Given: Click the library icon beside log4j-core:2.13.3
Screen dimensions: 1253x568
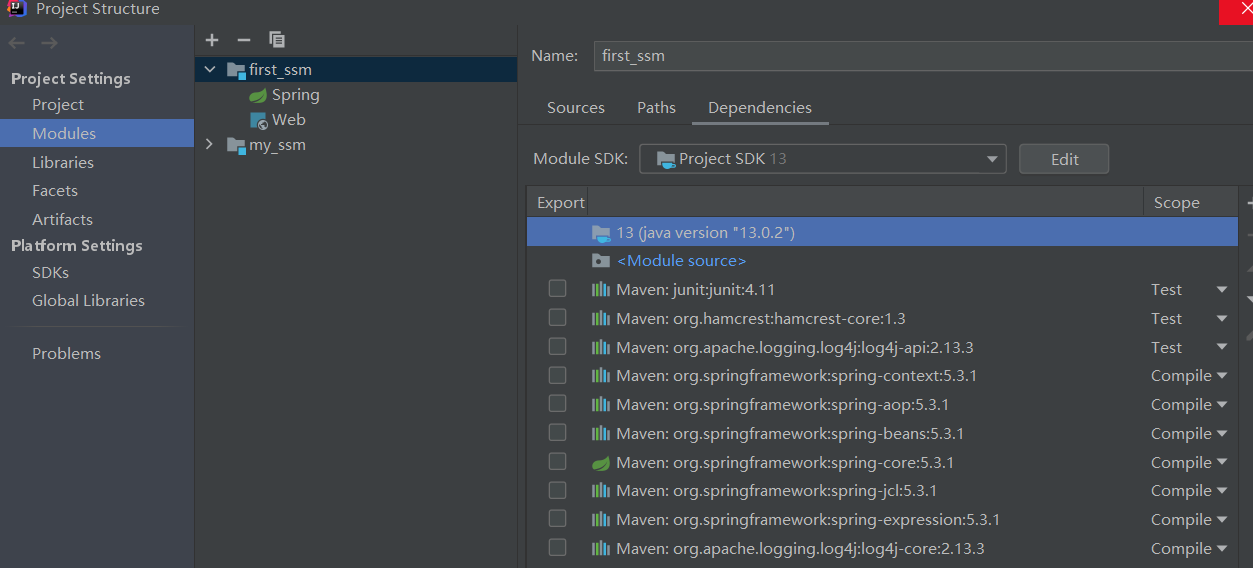Looking at the screenshot, I should (x=601, y=549).
